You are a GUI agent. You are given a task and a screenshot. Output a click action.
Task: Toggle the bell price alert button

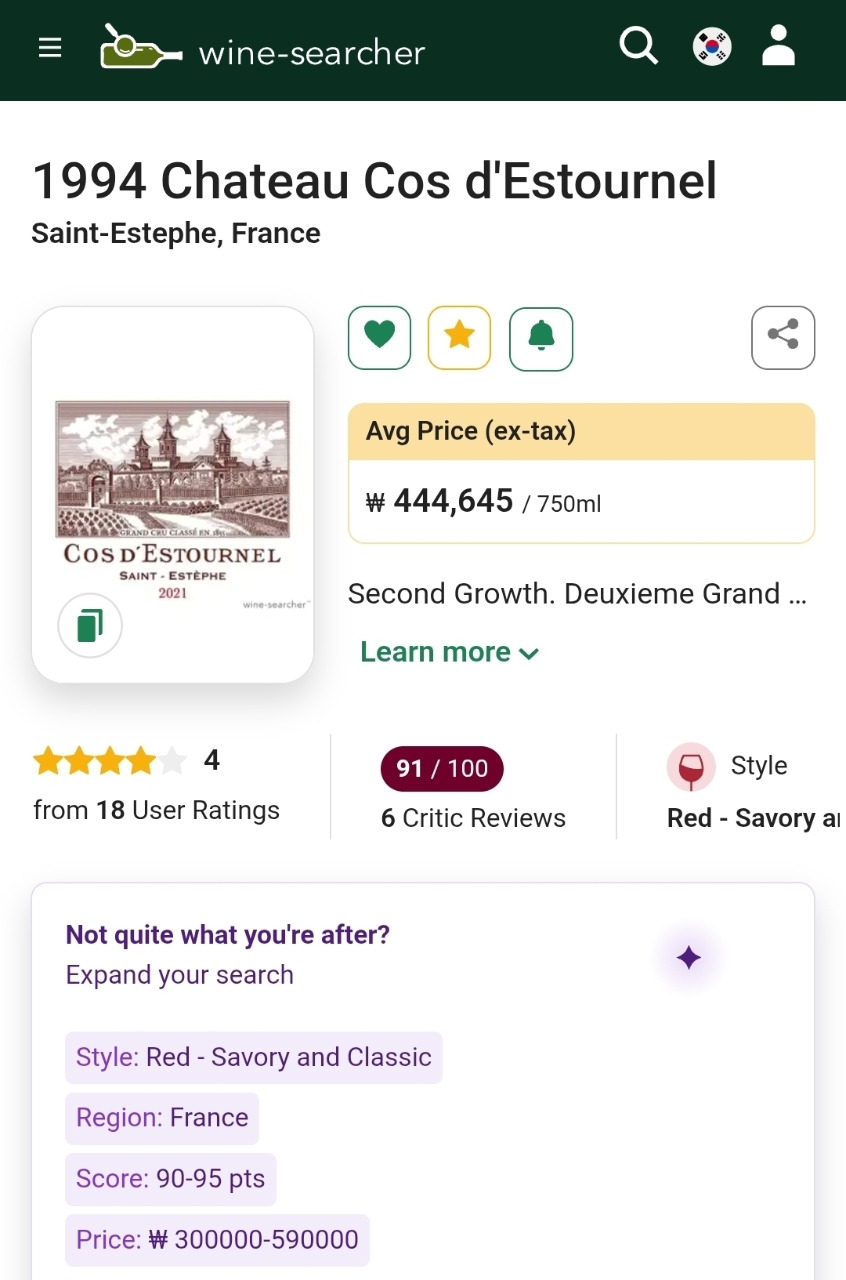coord(541,338)
